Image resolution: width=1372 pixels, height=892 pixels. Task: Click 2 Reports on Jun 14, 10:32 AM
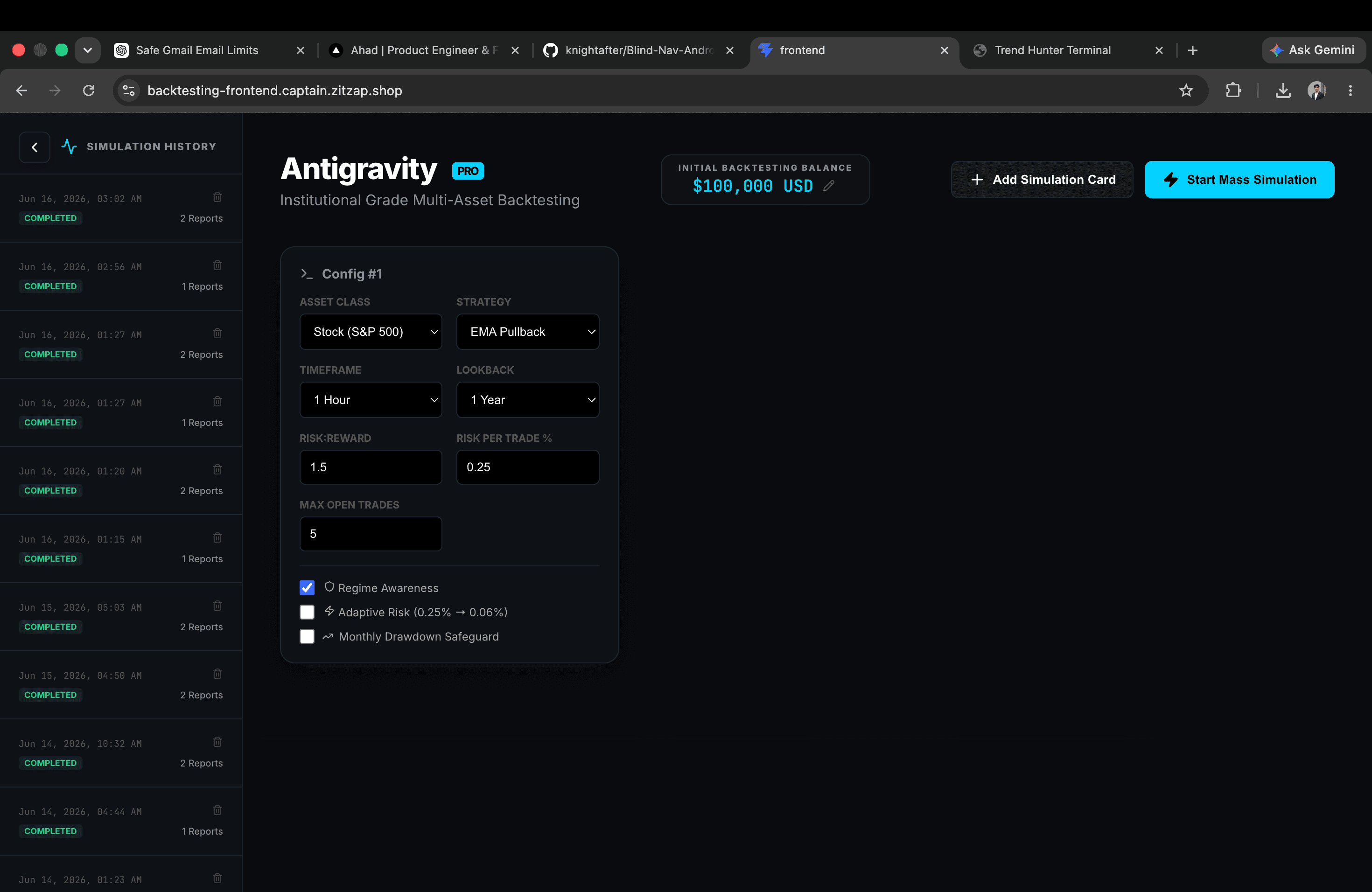(201, 764)
